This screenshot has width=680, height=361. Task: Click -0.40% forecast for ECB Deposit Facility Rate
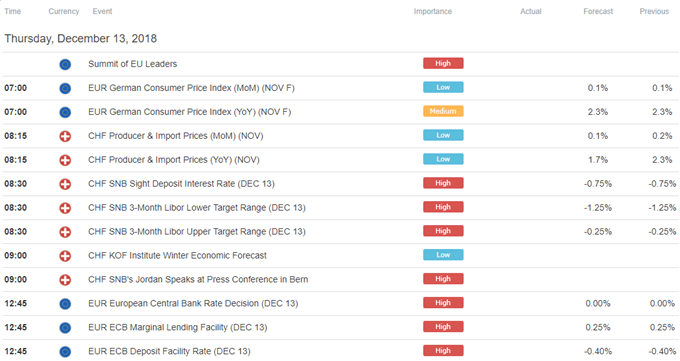point(598,351)
